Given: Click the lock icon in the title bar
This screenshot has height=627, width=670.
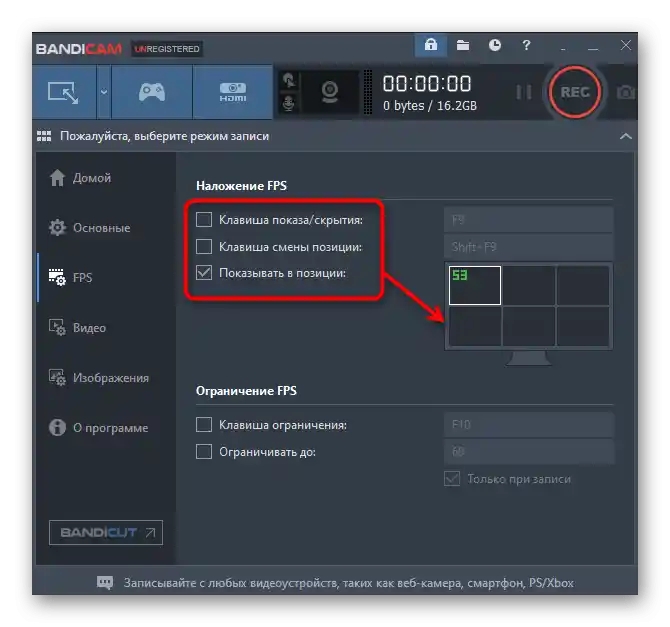Looking at the screenshot, I should coord(431,45).
